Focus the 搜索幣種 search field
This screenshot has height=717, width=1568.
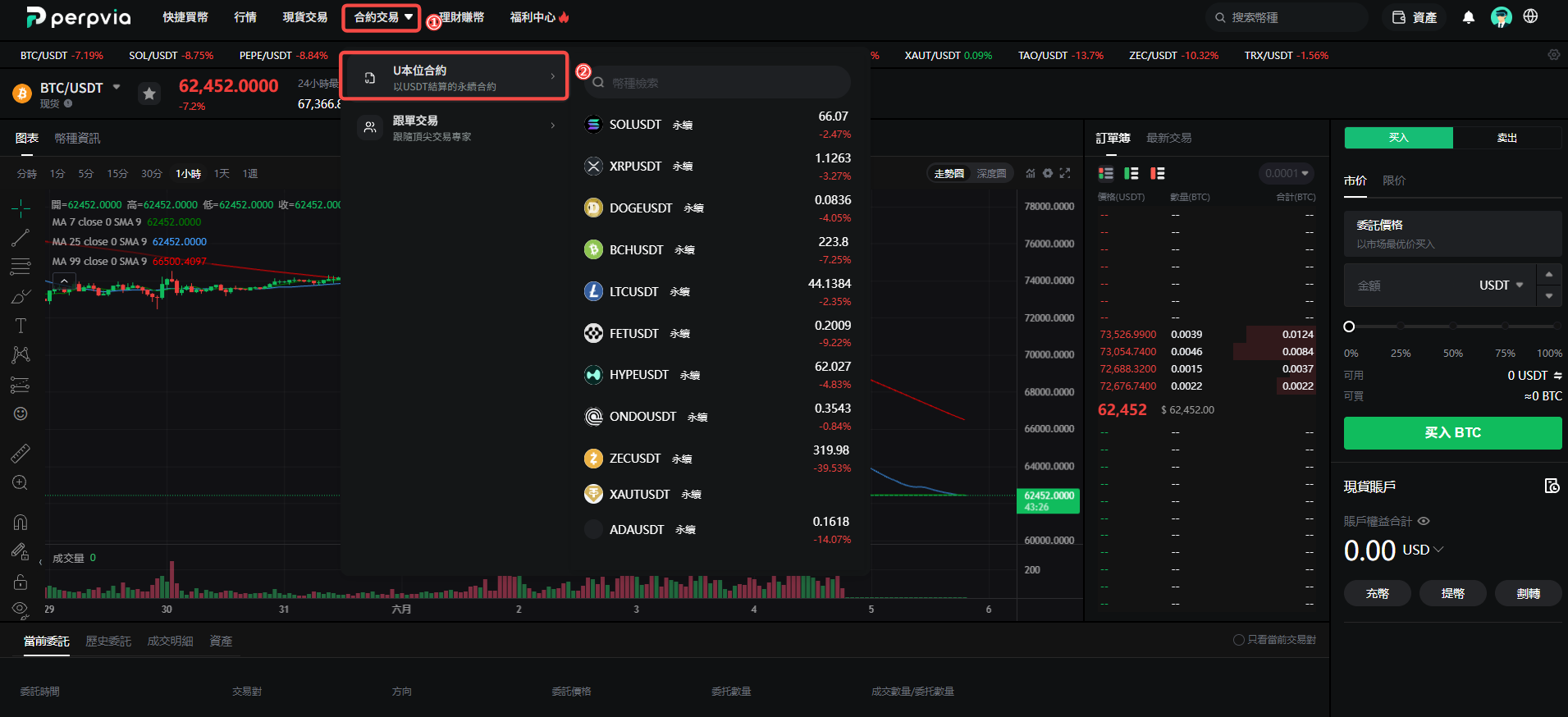pos(1287,17)
